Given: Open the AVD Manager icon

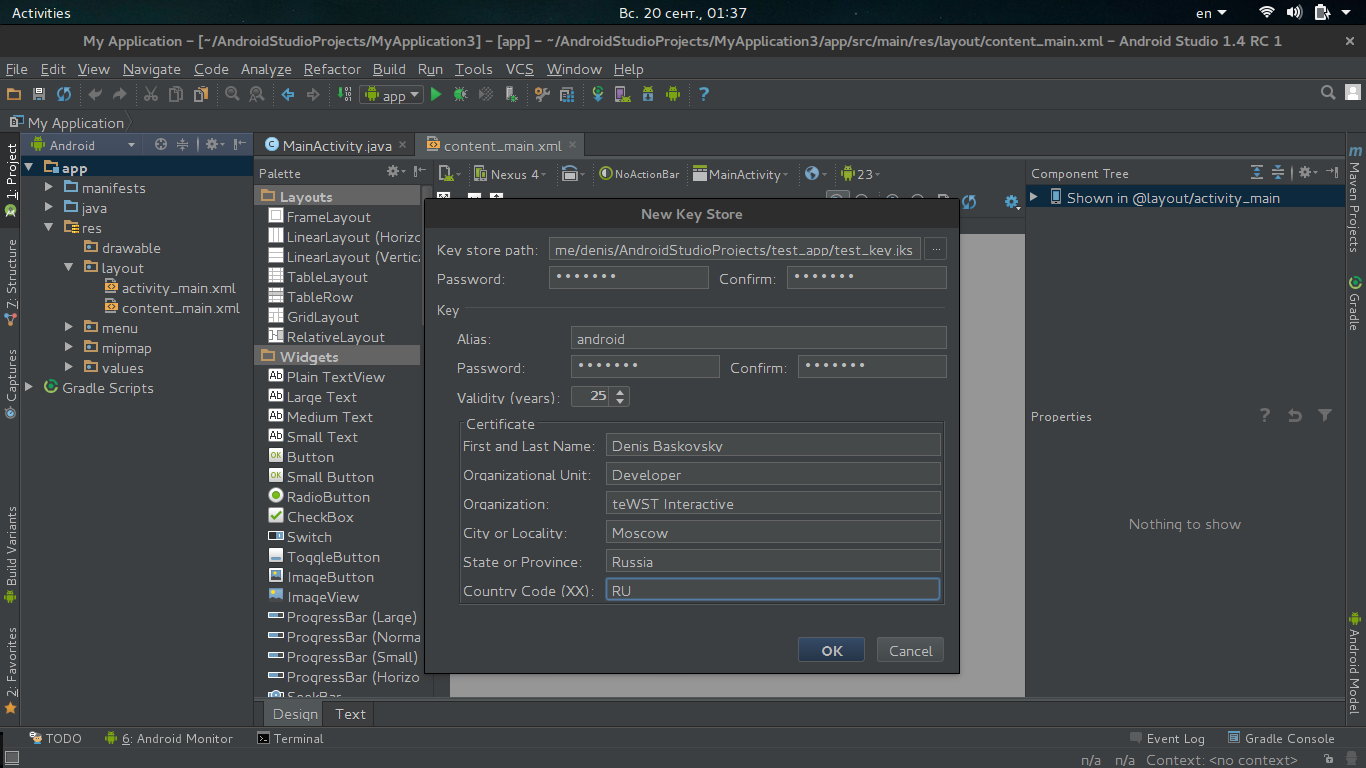Looking at the screenshot, I should click(x=622, y=94).
